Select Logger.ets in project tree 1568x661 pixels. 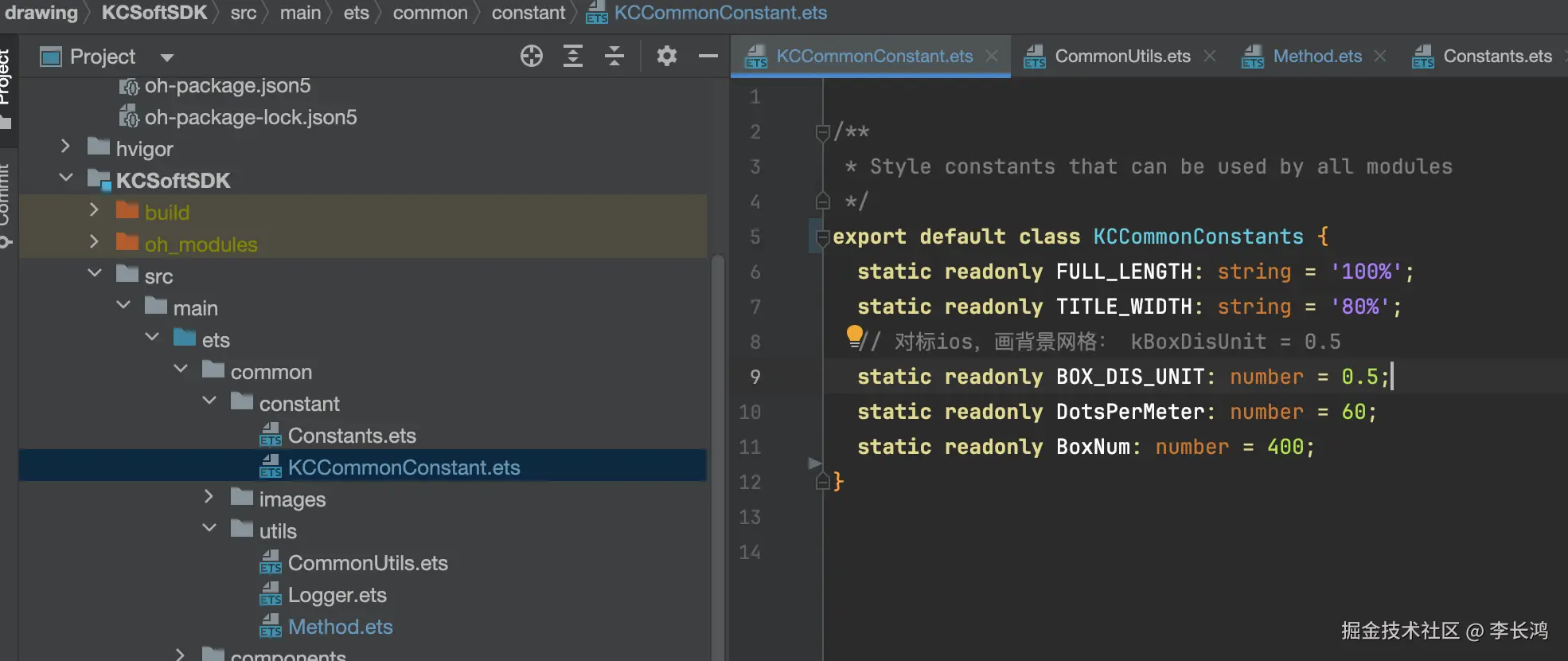tap(337, 595)
